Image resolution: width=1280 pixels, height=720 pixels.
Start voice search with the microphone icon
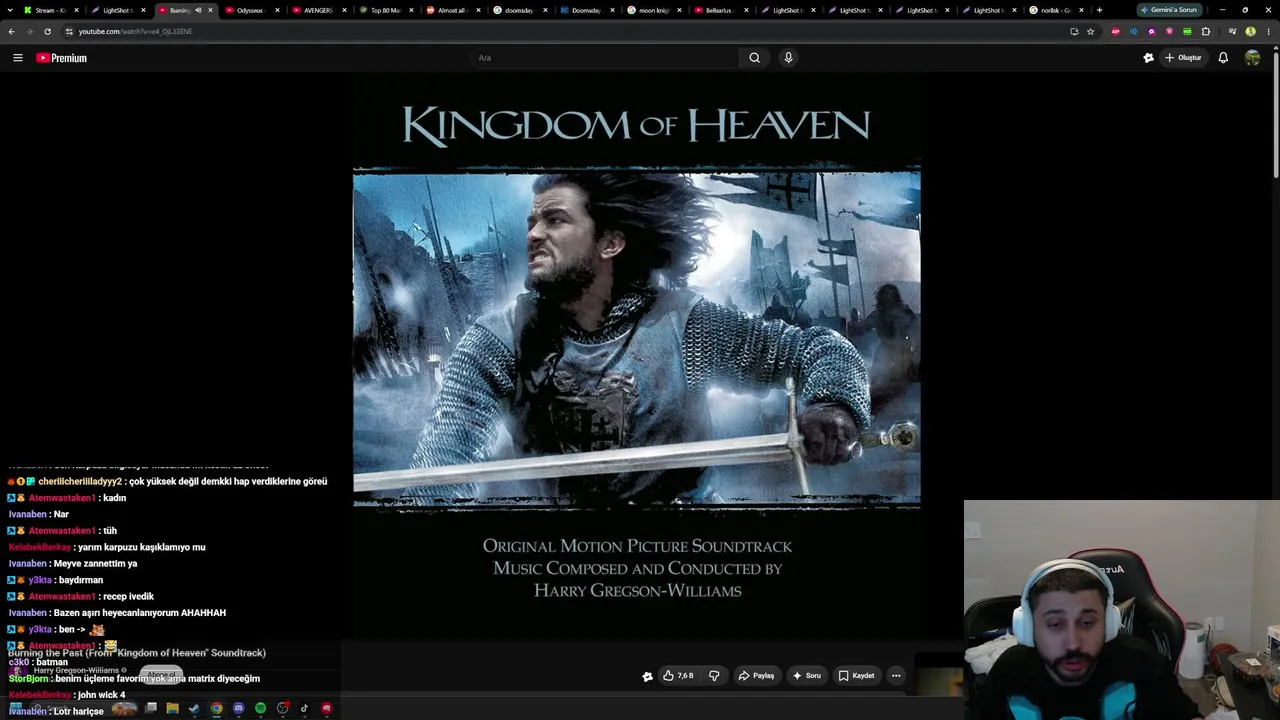tap(788, 58)
